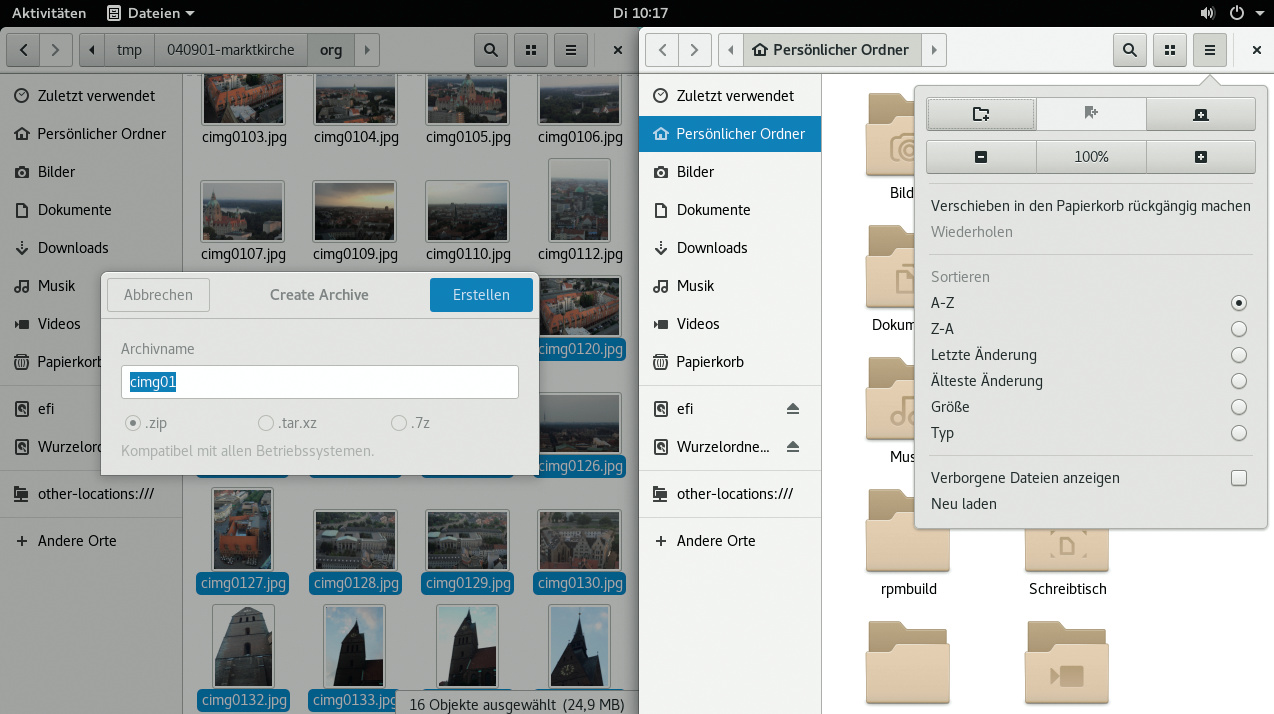Click the add bookmark icon in popover
The image size is (1274, 714).
[1091, 114]
